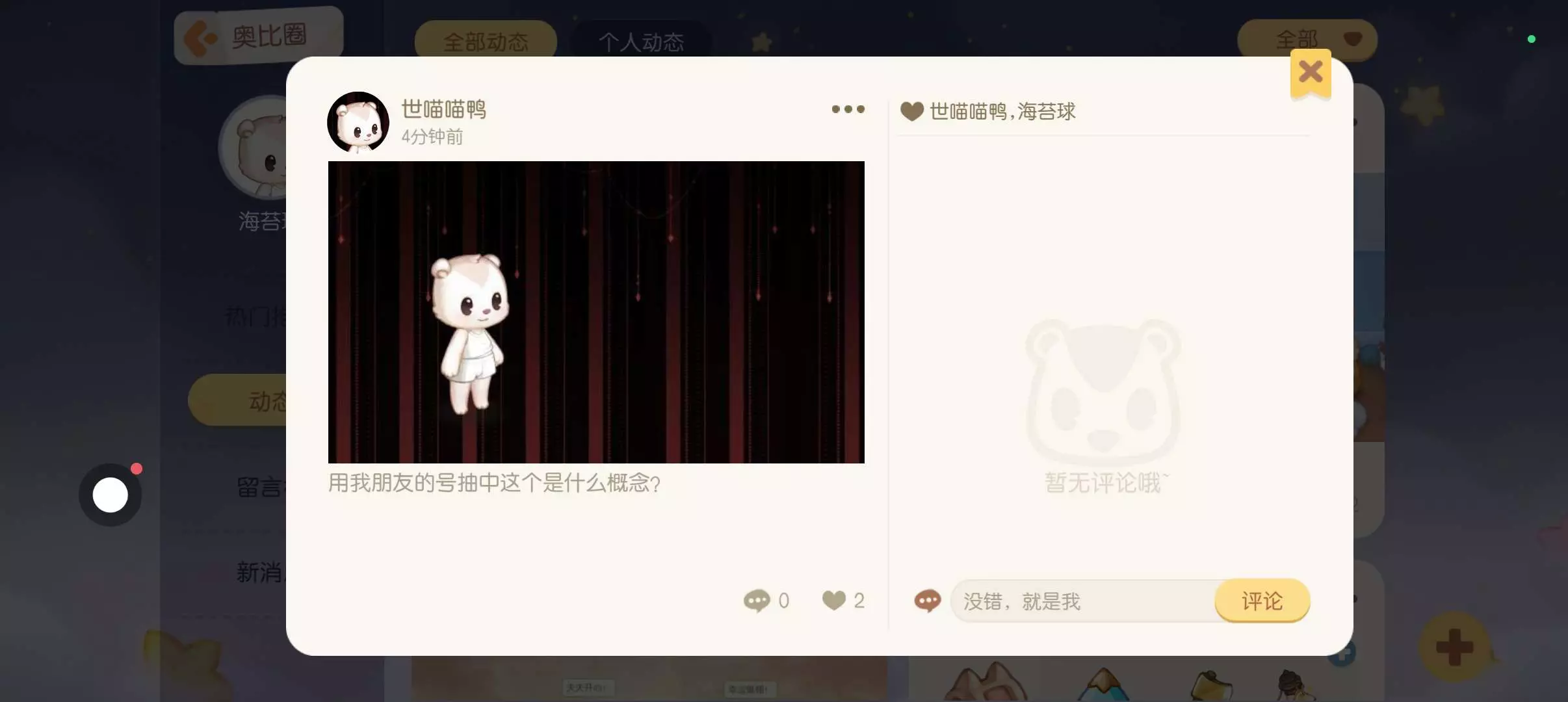1568x702 pixels.
Task: Go back via 奥比圈 arrow
Action: click(199, 38)
